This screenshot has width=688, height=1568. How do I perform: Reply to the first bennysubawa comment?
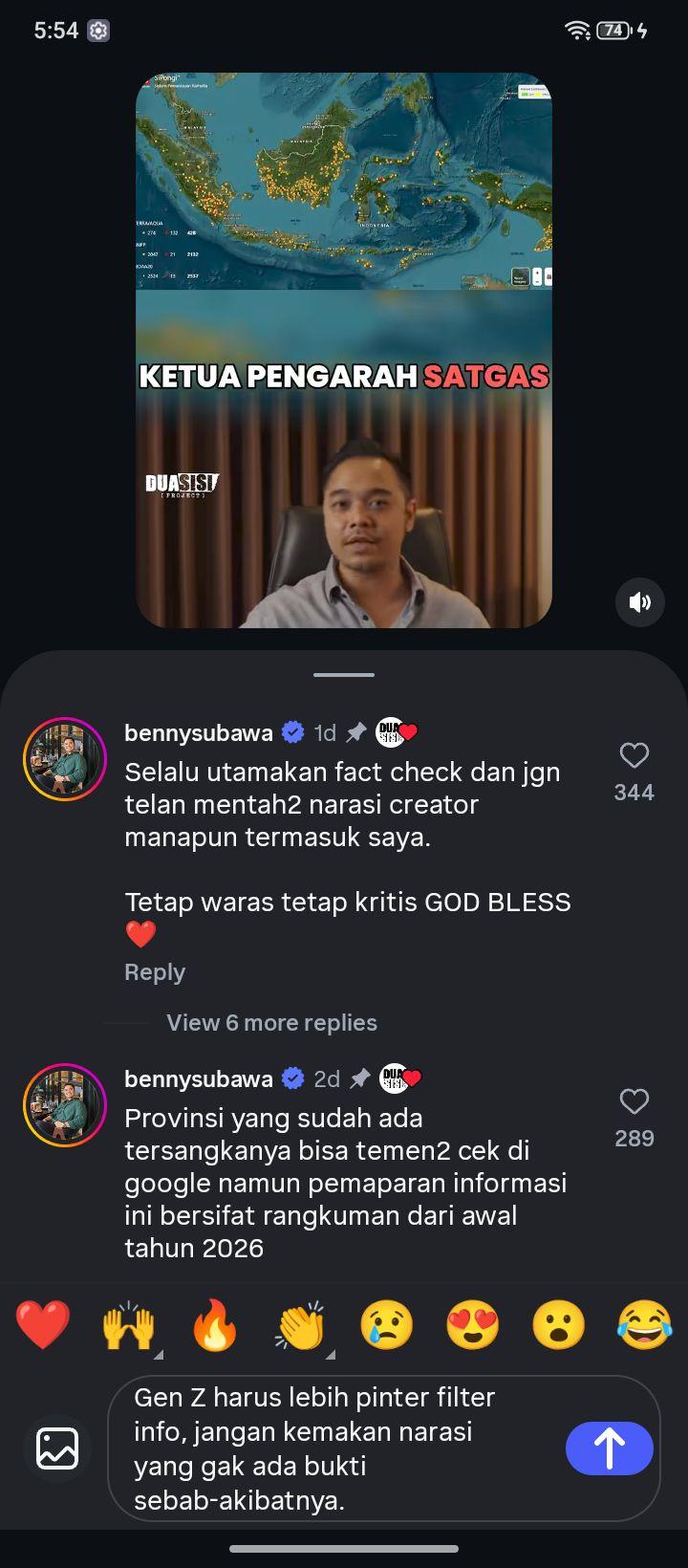[x=155, y=971]
